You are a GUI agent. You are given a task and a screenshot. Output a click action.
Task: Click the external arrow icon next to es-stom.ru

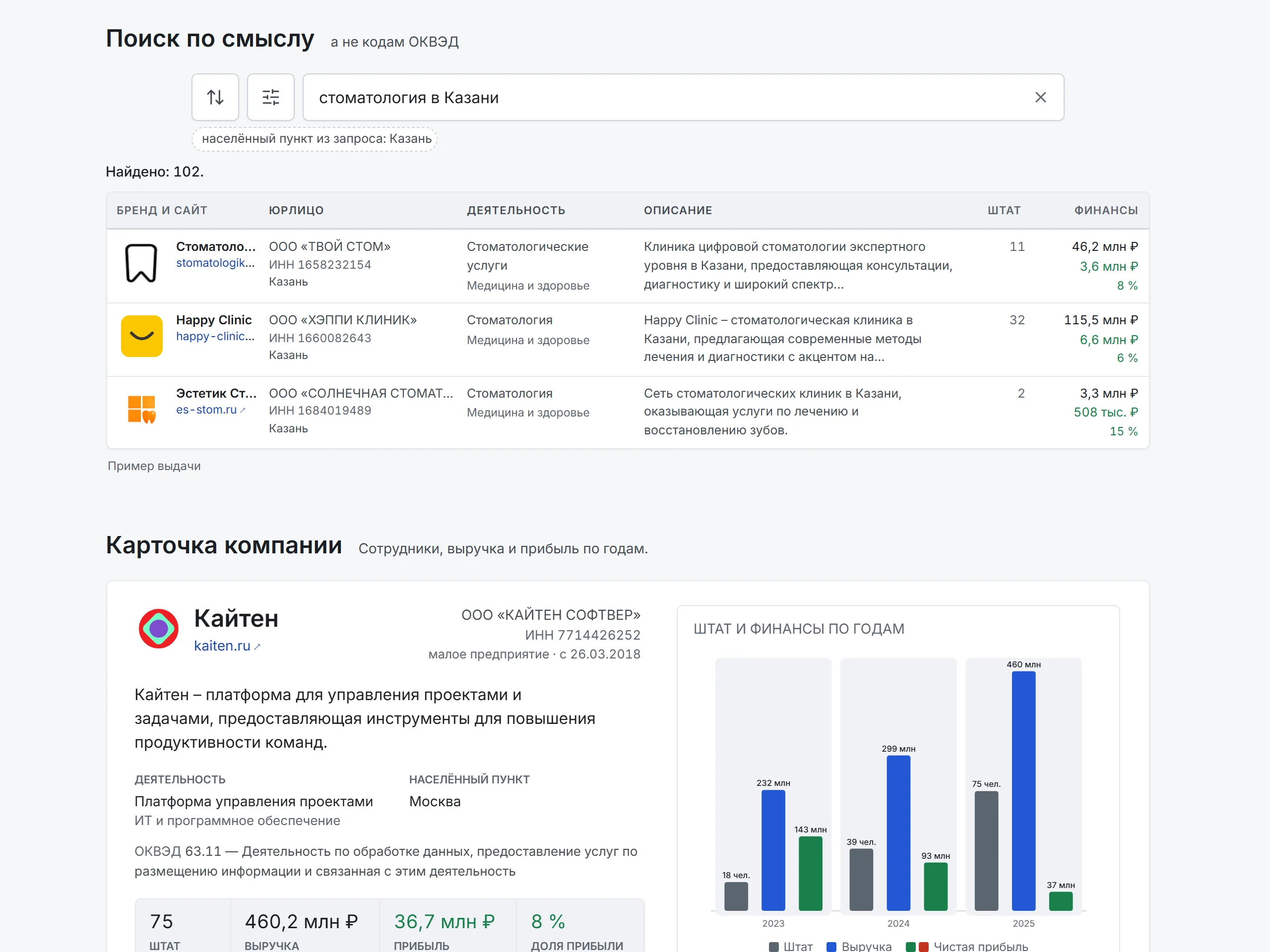tap(243, 410)
